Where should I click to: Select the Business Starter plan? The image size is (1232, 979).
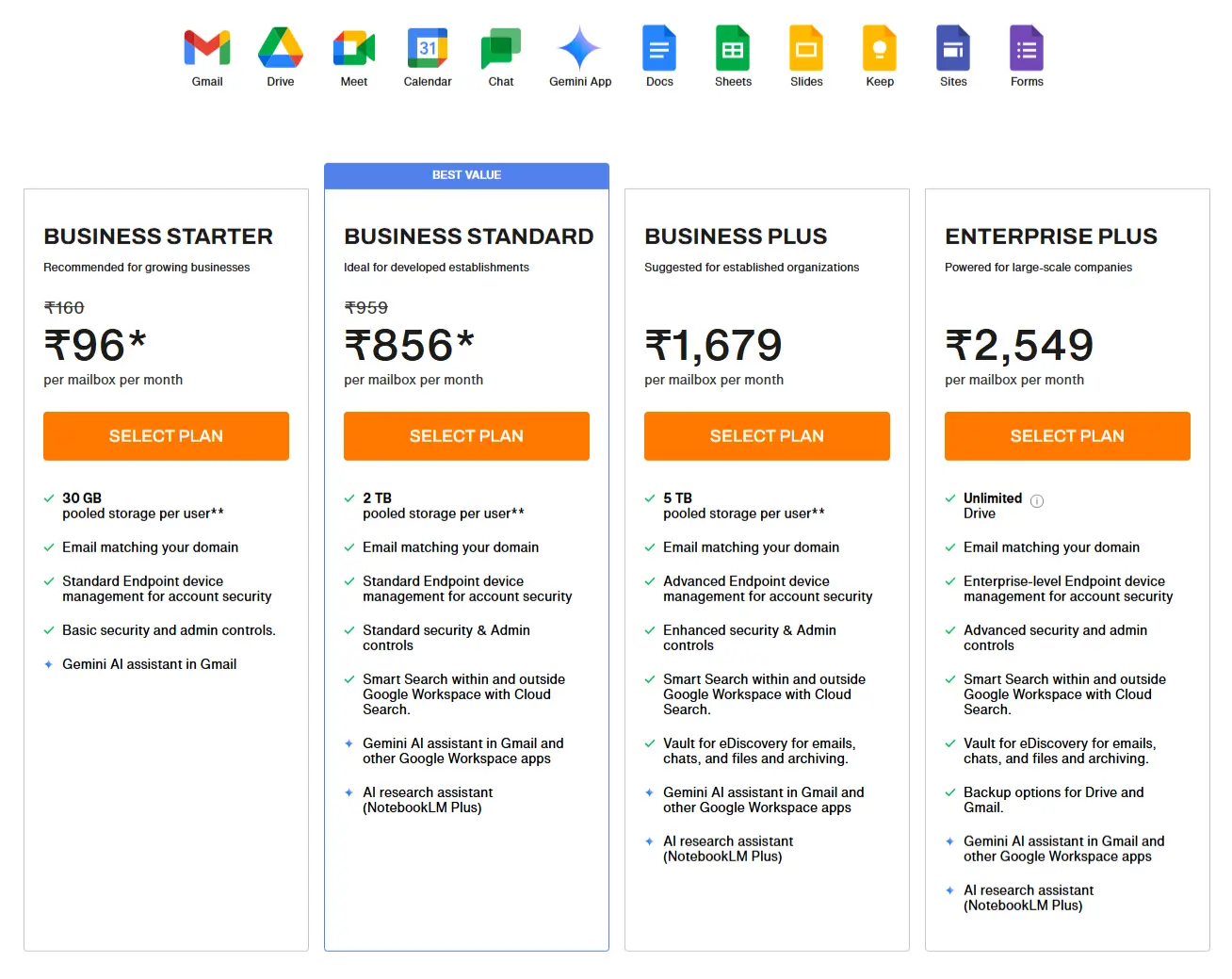[166, 436]
